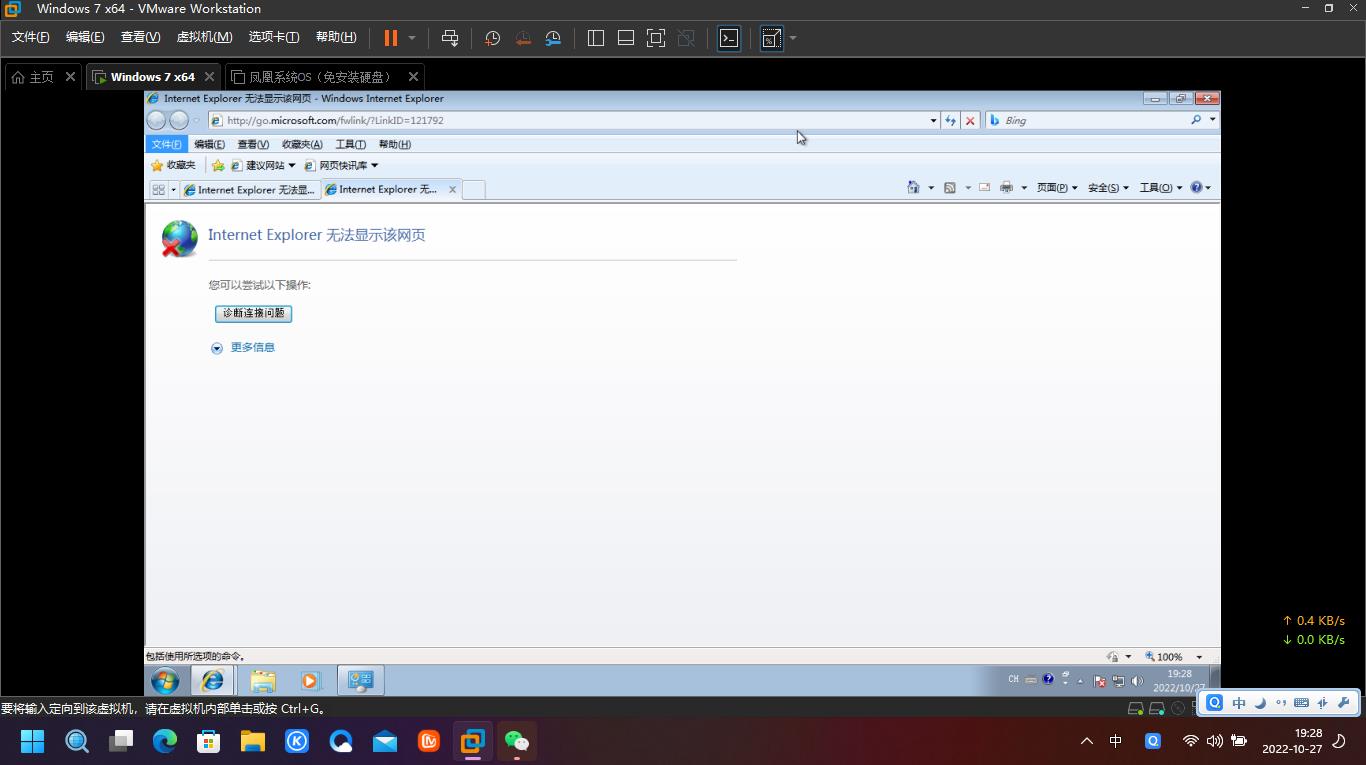
Task: Click the IE home page icon
Action: pyautogui.click(x=913, y=188)
